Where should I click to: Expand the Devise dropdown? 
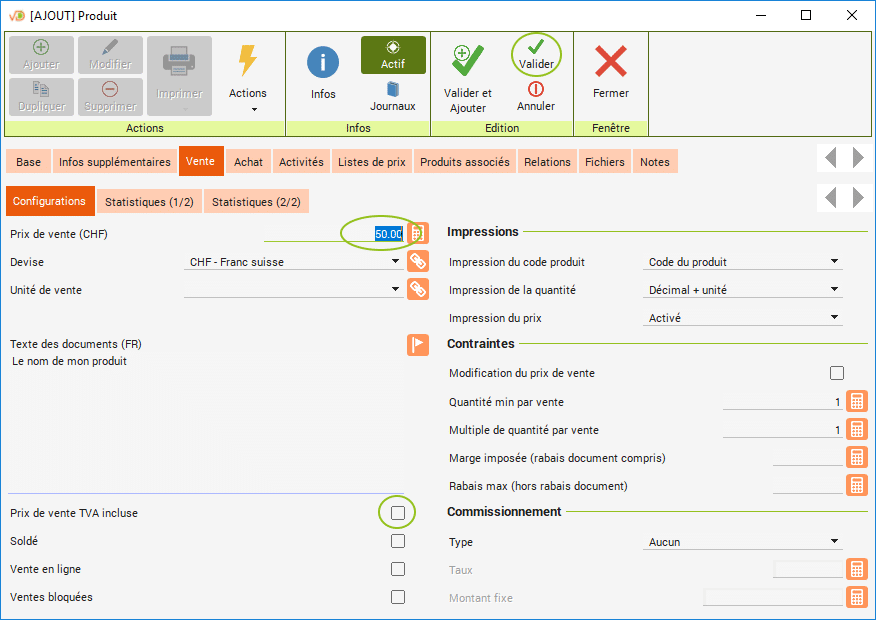[x=396, y=263]
